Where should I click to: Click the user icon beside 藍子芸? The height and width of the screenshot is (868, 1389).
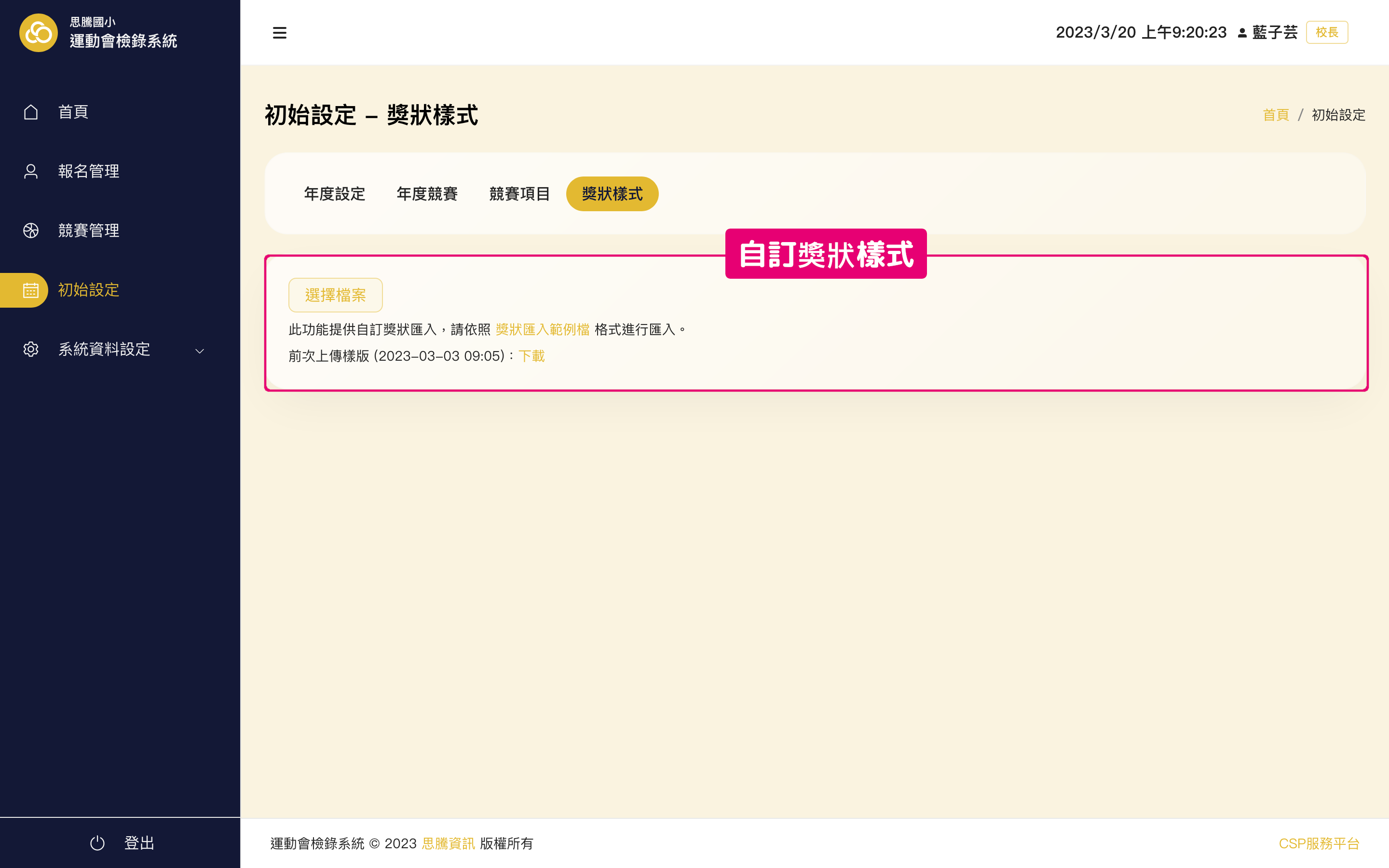point(1241,33)
